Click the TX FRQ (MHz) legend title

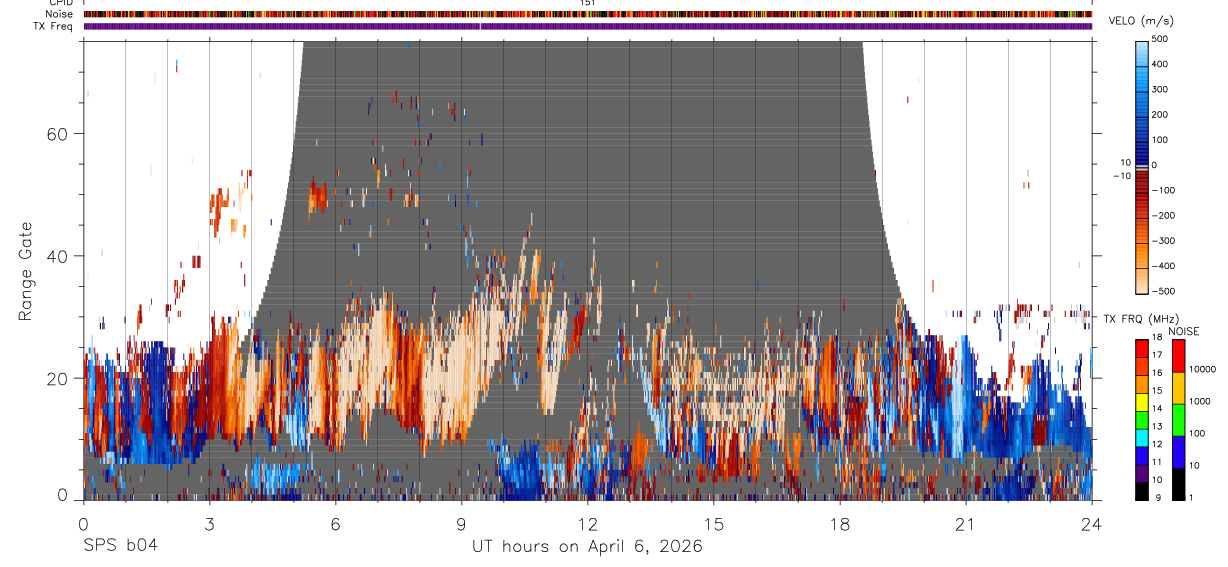[1143, 319]
